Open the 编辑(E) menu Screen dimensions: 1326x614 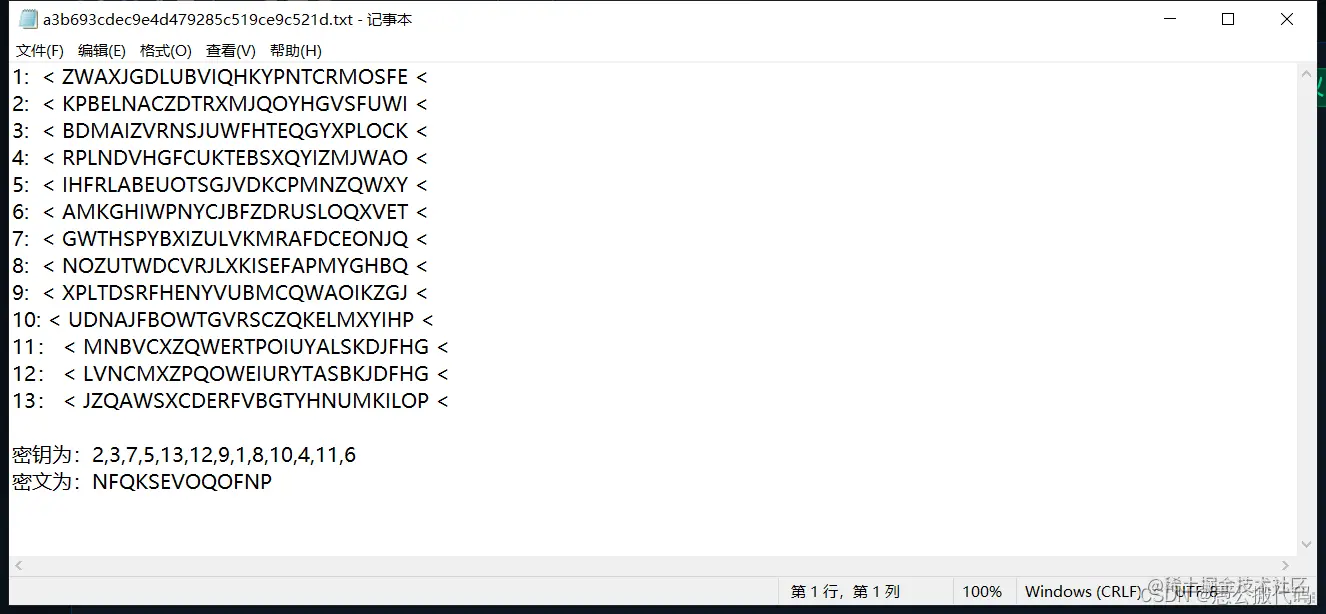click(x=102, y=50)
